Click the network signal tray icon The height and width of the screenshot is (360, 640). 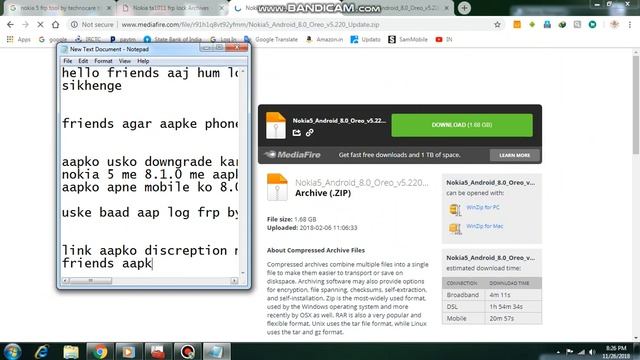[x=581, y=352]
